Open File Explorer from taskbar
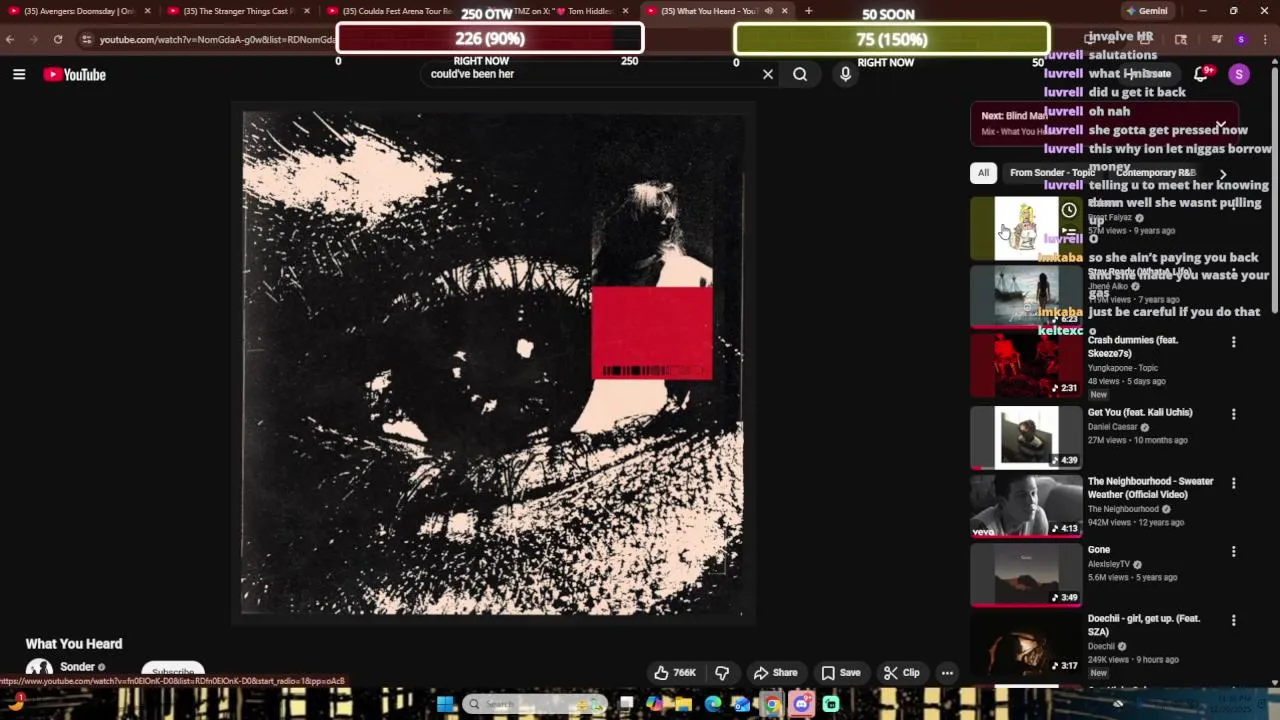Viewport: 1280px width, 720px height. coord(683,704)
